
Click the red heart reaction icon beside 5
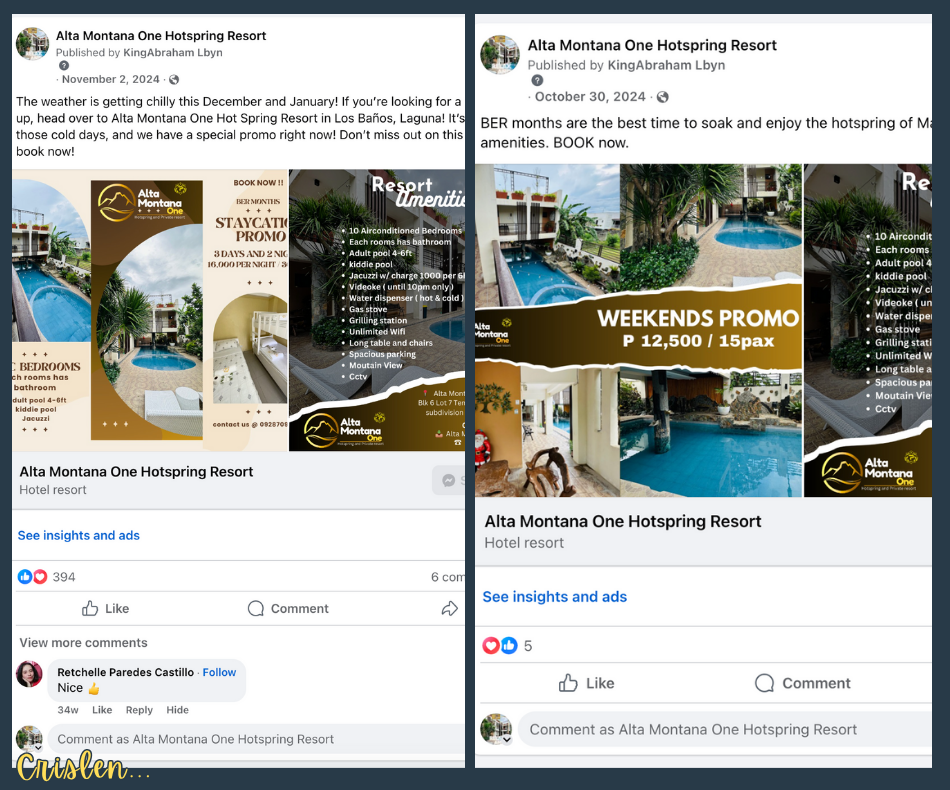point(491,646)
